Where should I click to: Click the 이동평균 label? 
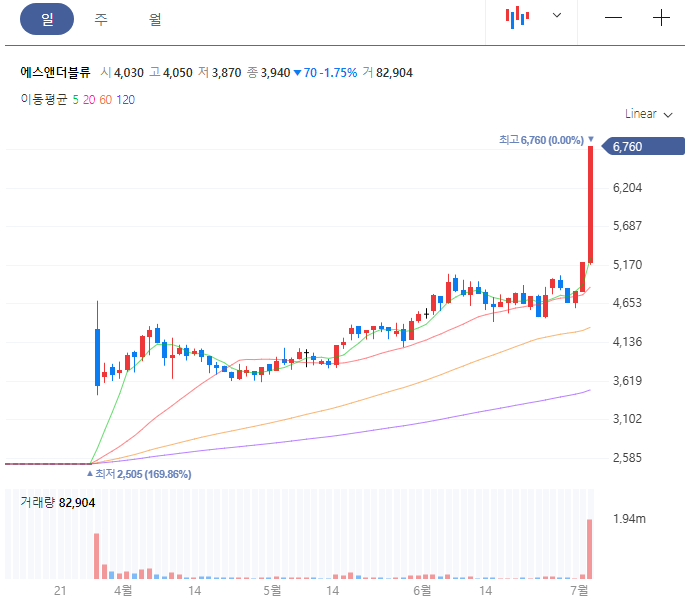point(44,99)
